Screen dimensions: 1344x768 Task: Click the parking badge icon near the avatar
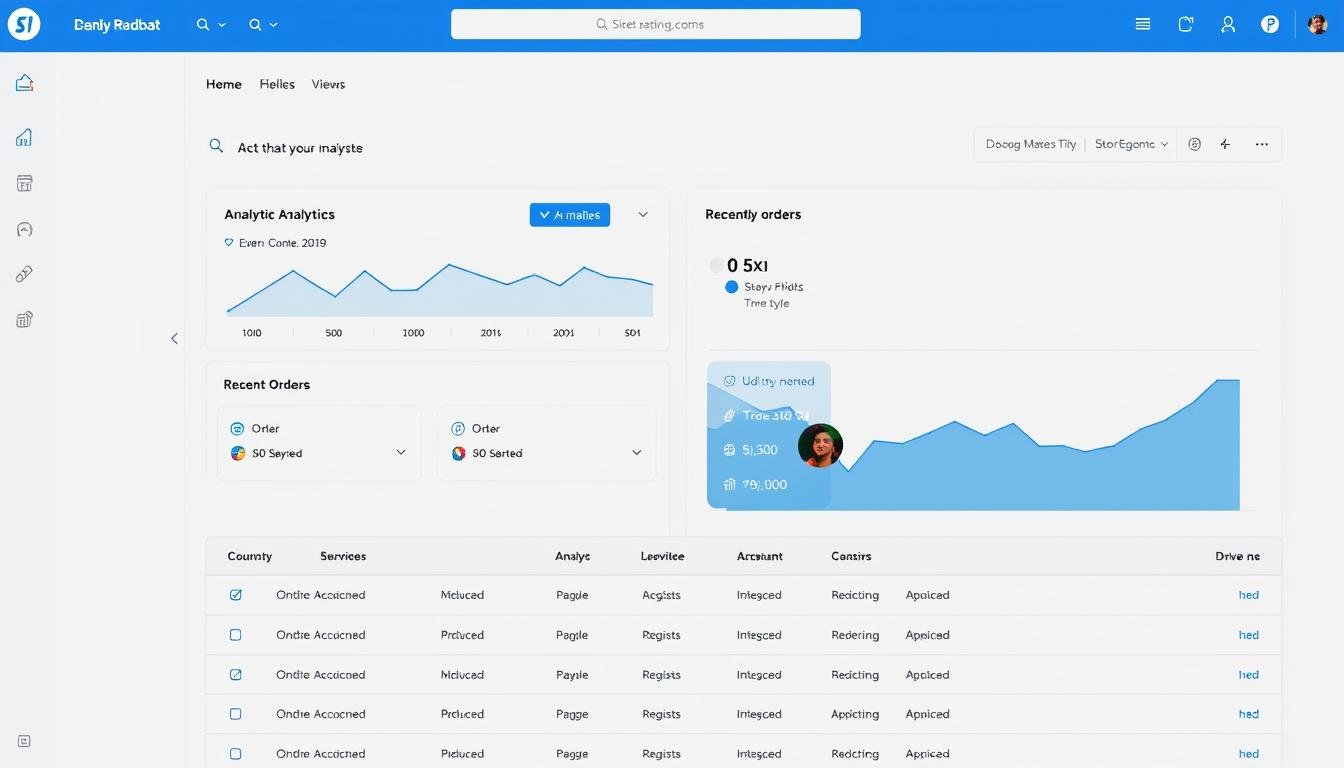click(x=1270, y=23)
